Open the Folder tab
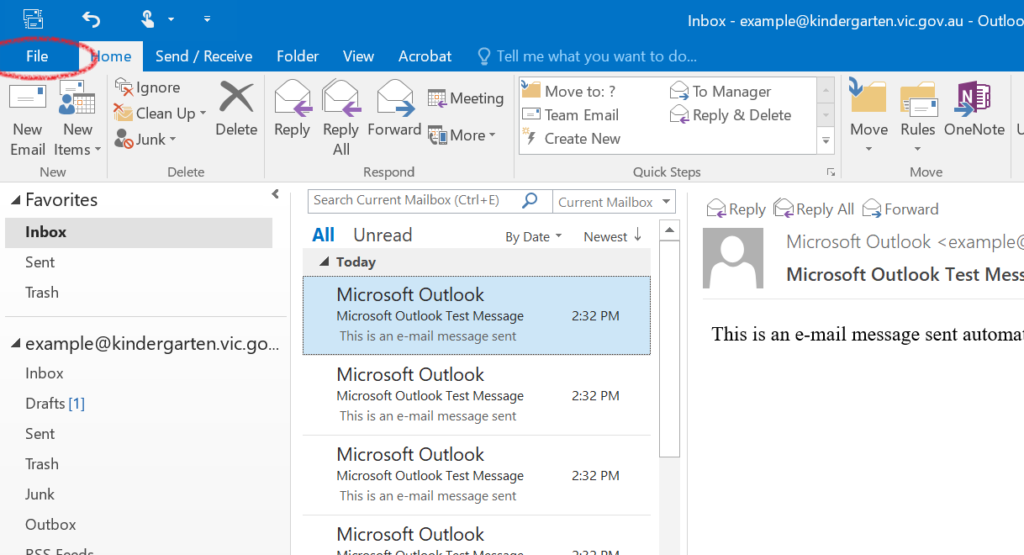 click(297, 56)
